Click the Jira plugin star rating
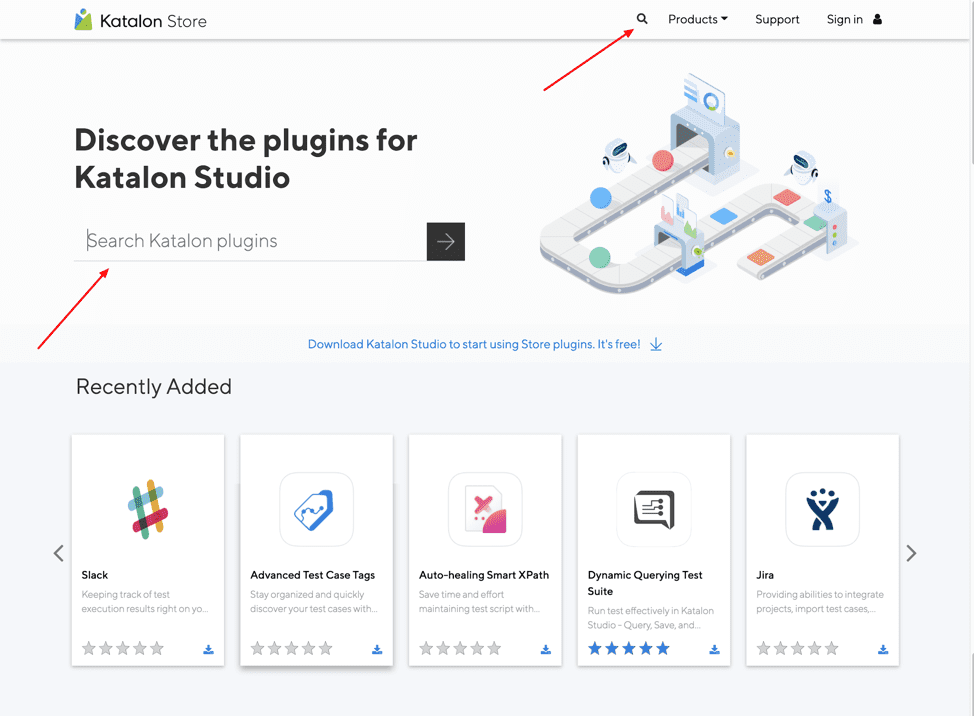This screenshot has height=716, width=974. point(797,648)
